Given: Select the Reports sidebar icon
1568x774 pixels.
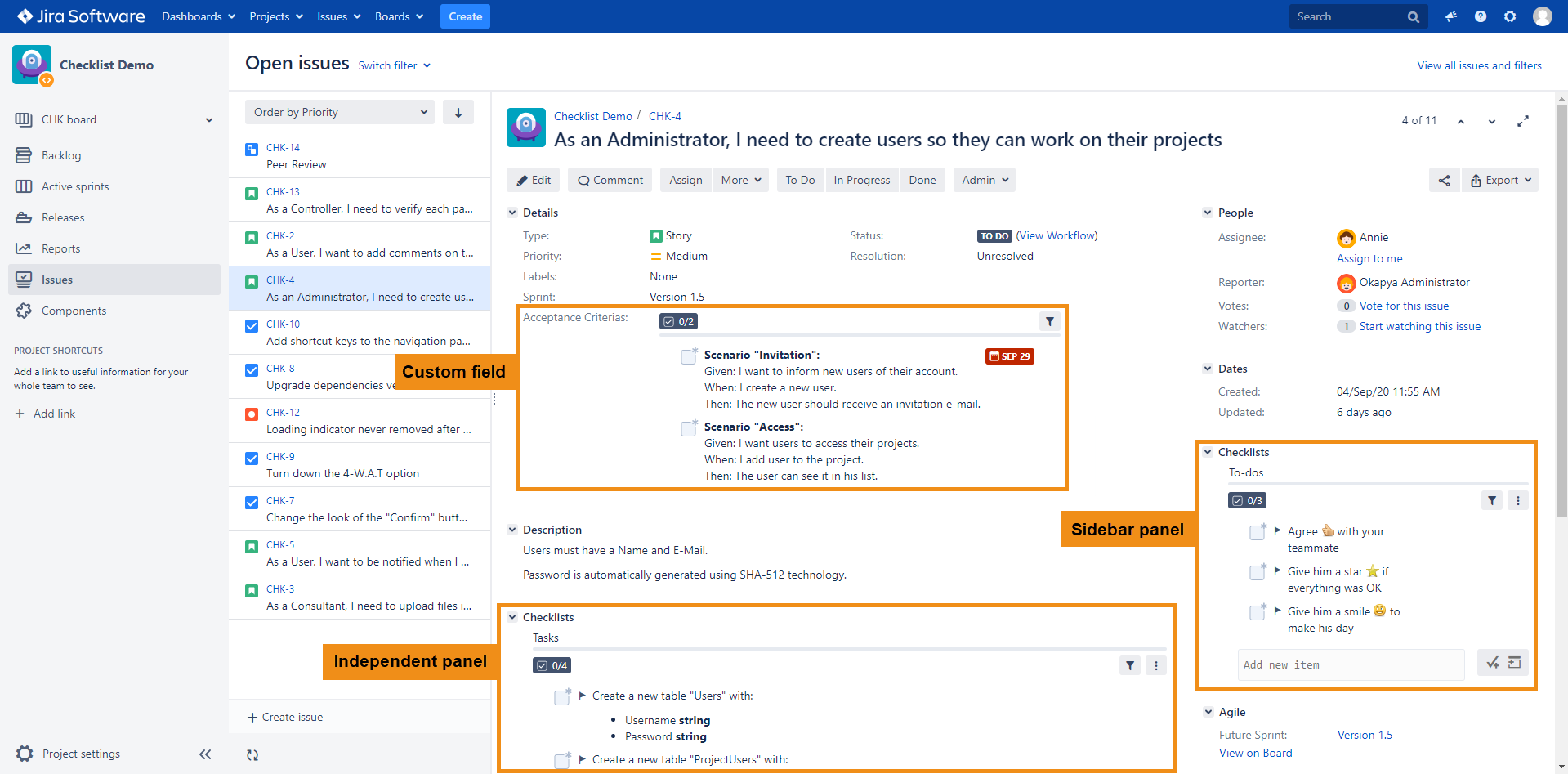Looking at the screenshot, I should click(x=24, y=248).
